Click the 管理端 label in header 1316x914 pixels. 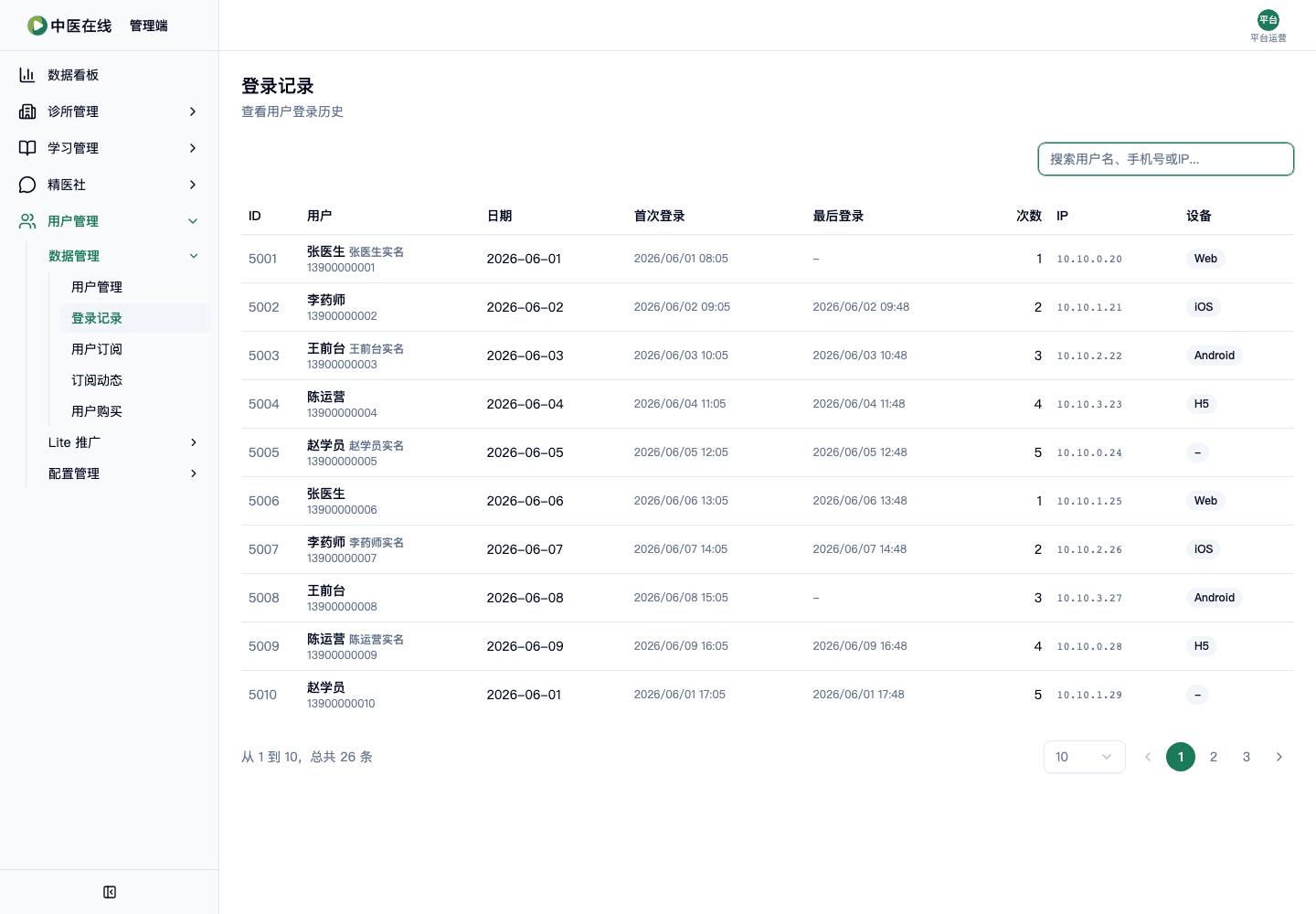pyautogui.click(x=148, y=26)
